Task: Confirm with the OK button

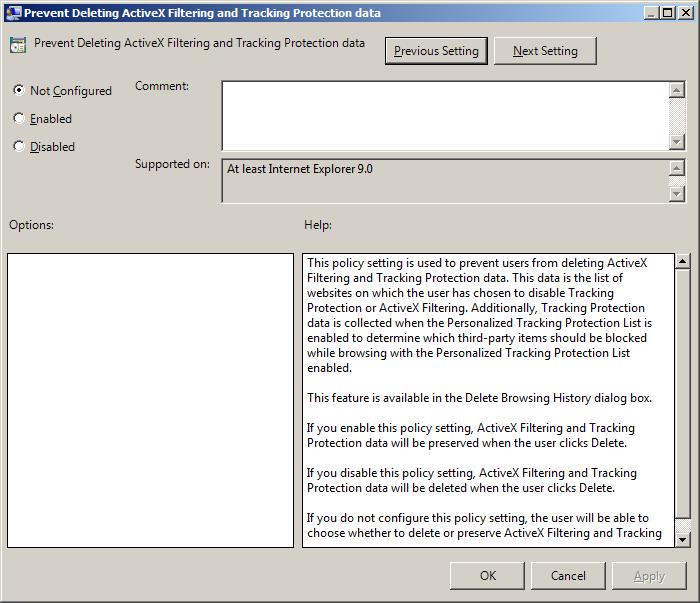Action: 487,576
